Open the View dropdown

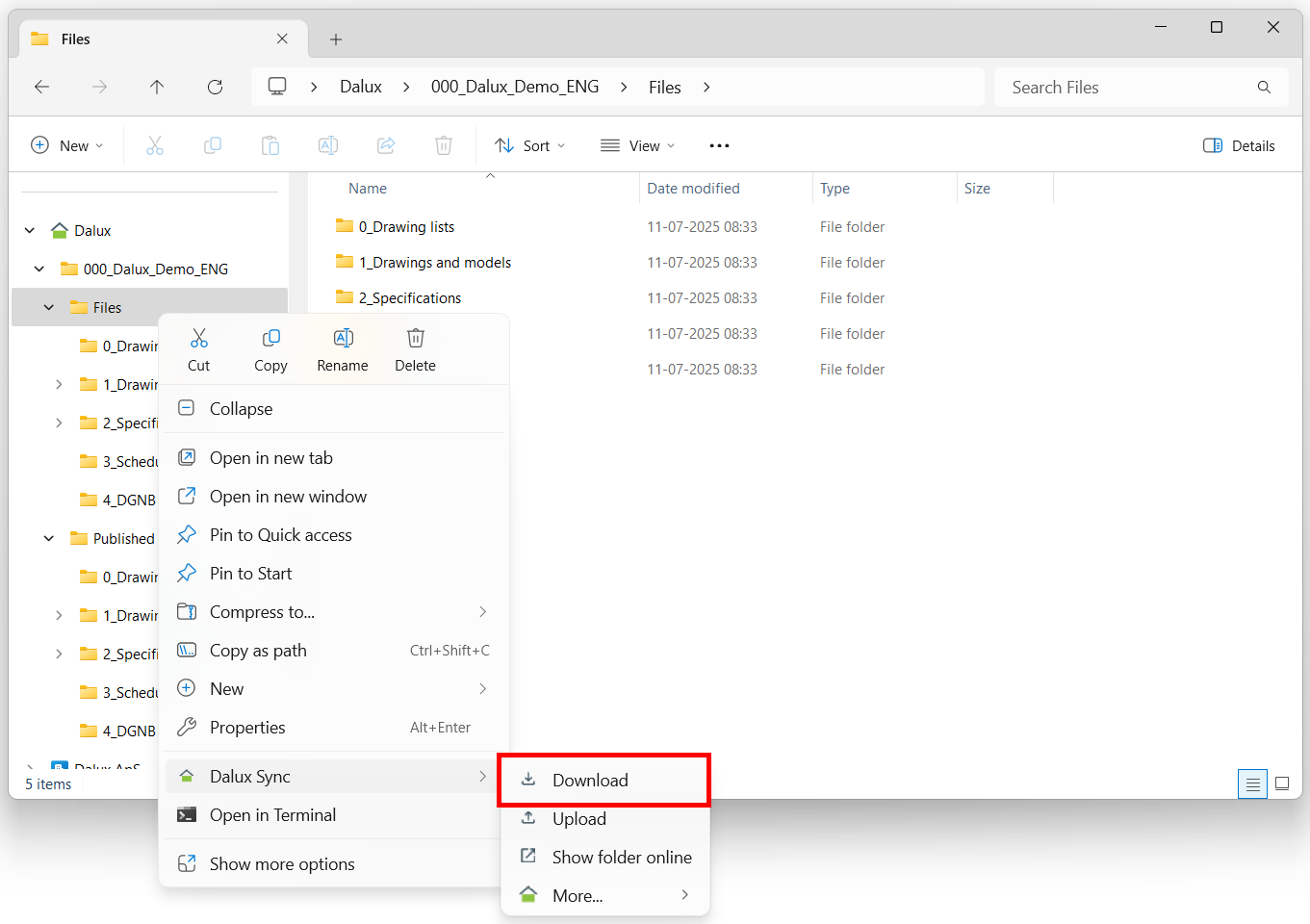coord(636,144)
